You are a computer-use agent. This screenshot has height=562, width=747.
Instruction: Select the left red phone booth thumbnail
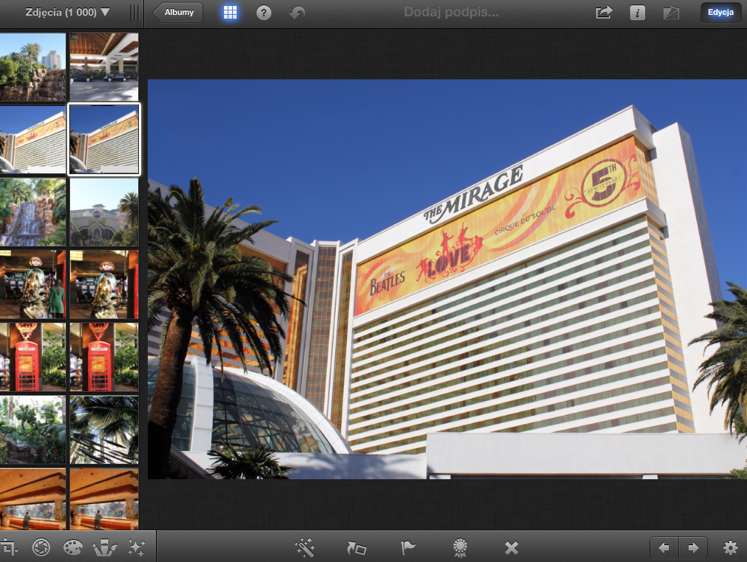click(32, 357)
